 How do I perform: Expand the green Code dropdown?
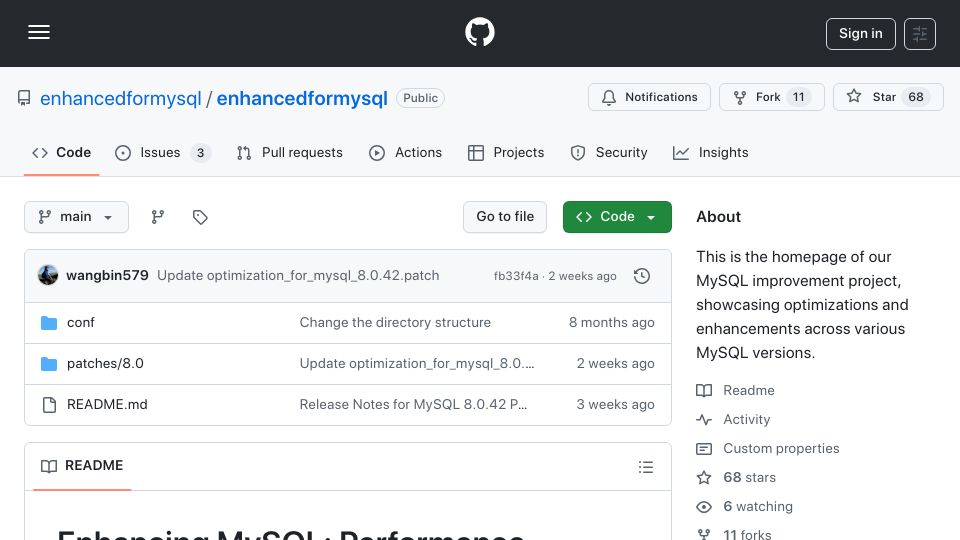click(x=617, y=217)
